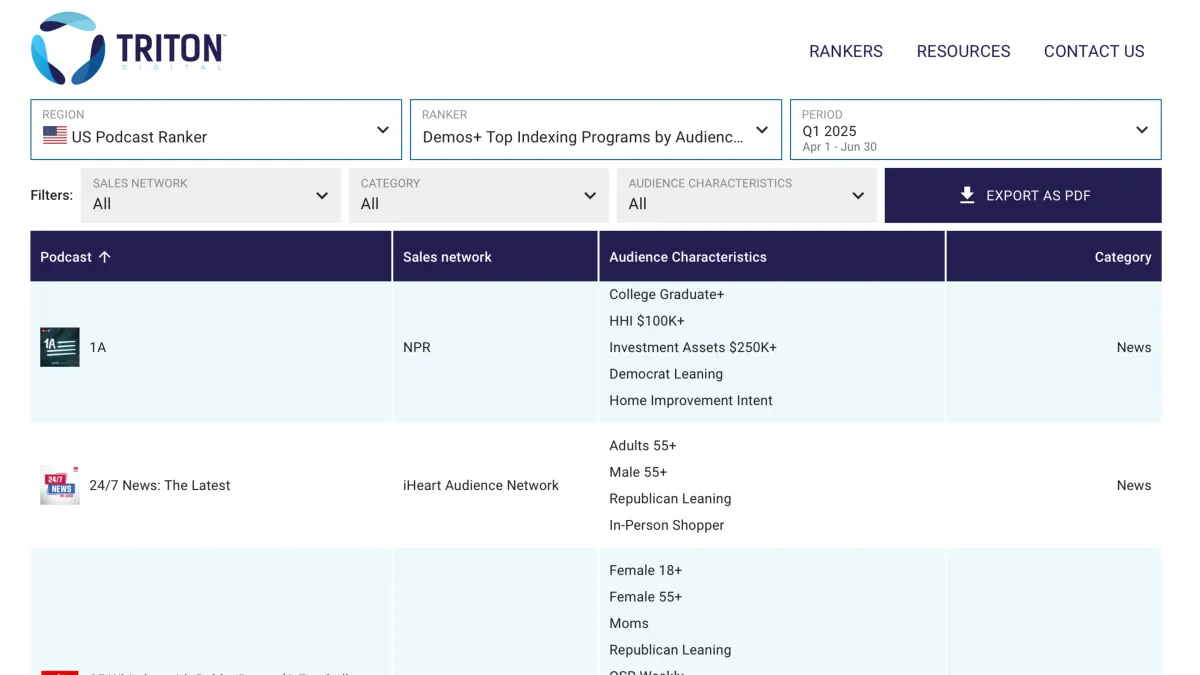Click the Sales network column header
Screen dimensions: 1200x675
pos(448,256)
